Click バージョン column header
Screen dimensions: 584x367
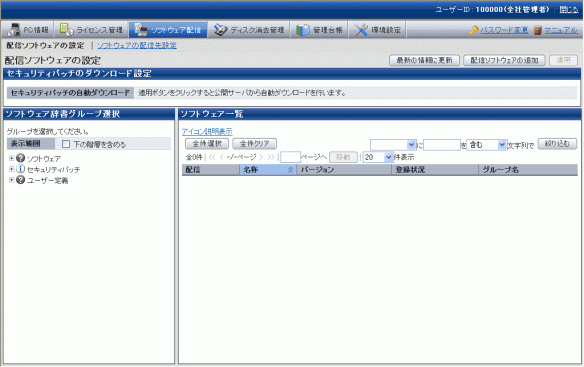click(x=344, y=170)
